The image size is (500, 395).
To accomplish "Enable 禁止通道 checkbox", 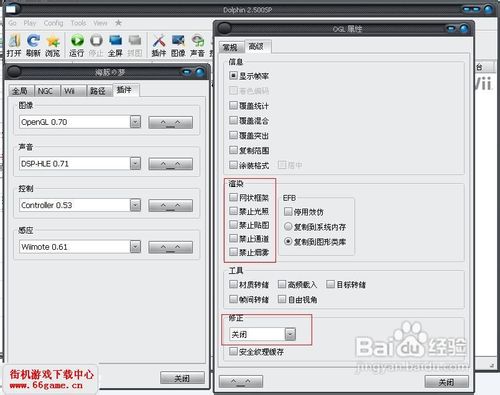I will tap(233, 238).
